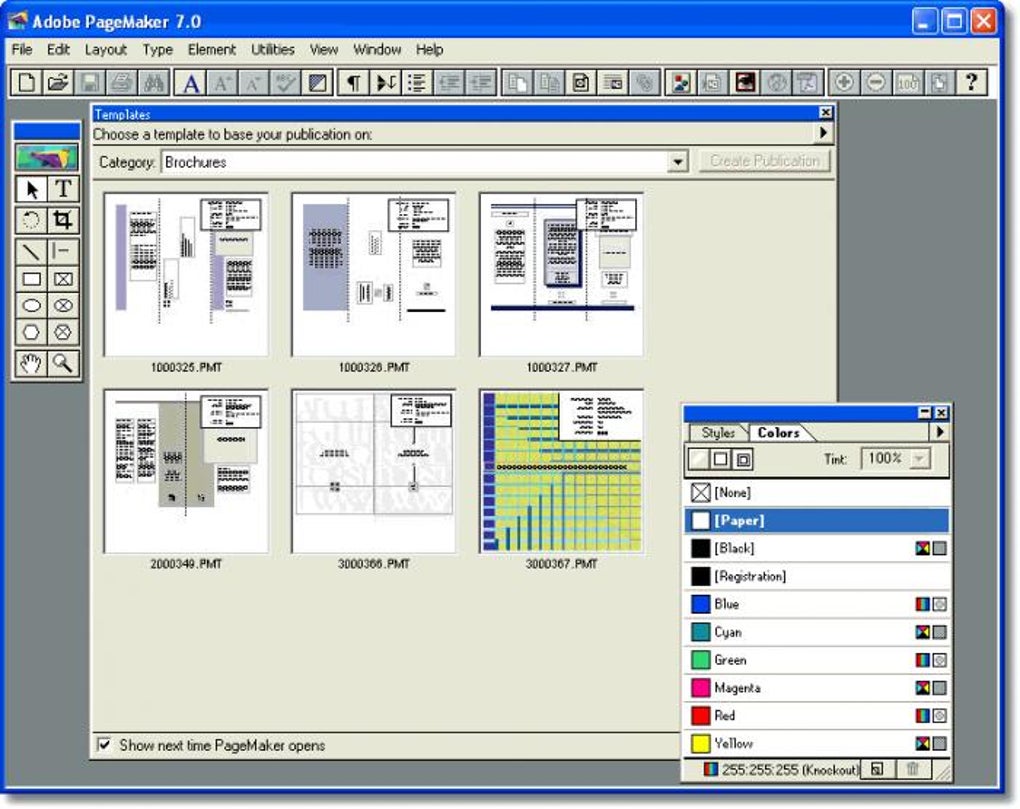This screenshot has width=1020, height=809.
Task: Open the Category Brochures dropdown
Action: pyautogui.click(x=677, y=162)
